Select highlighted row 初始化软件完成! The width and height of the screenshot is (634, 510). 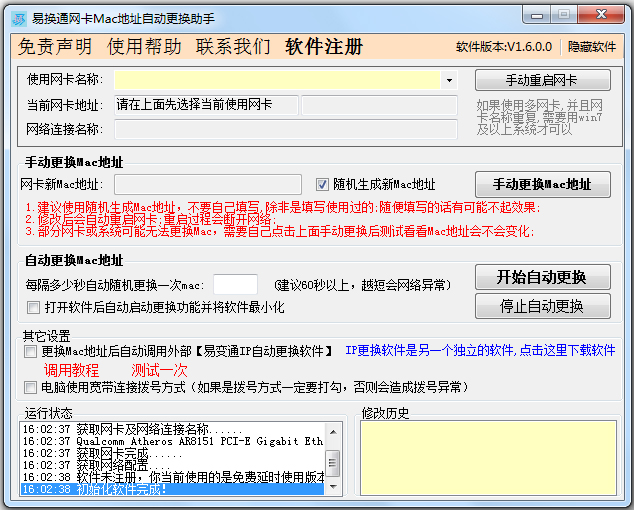[x=173, y=489]
